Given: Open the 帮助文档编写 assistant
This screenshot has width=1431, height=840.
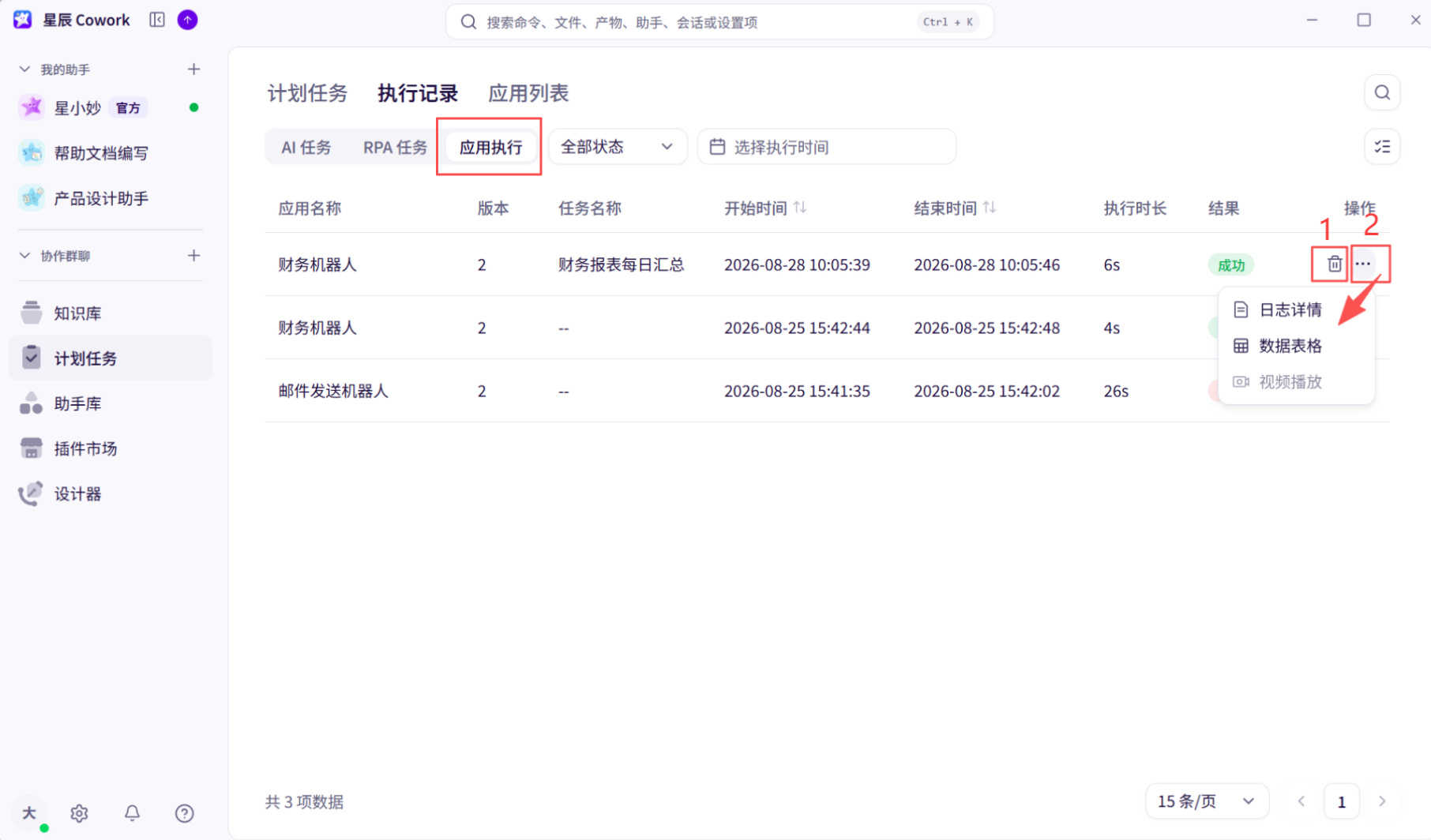Looking at the screenshot, I should [111, 153].
